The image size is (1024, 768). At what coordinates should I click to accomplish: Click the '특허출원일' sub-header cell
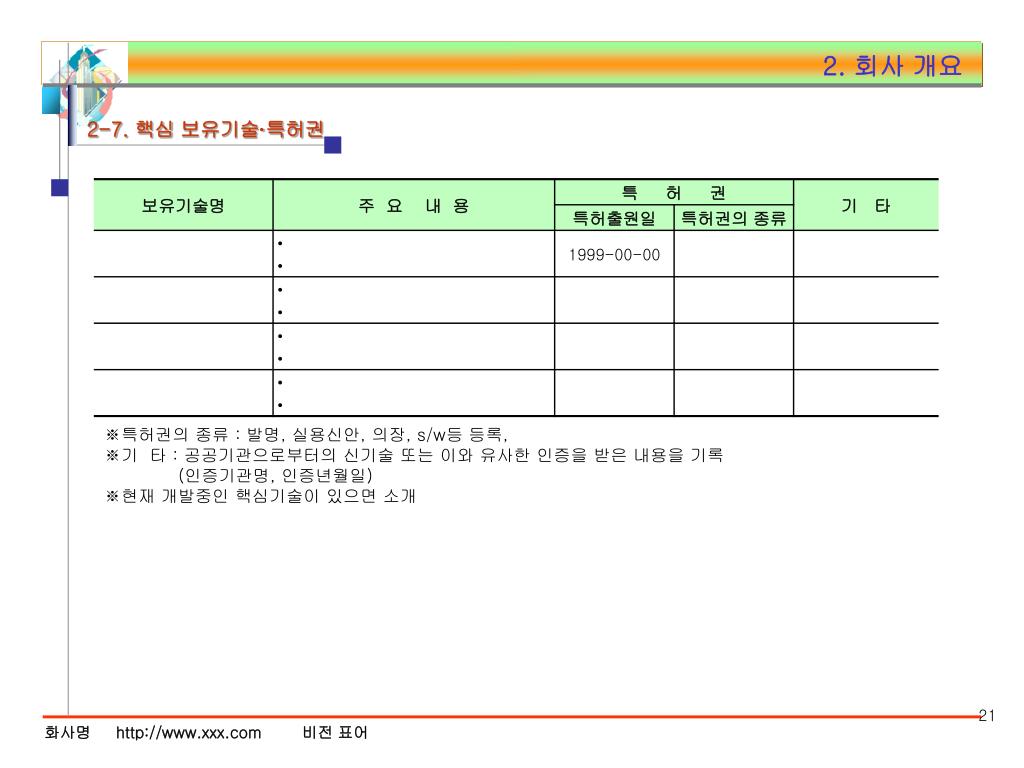point(614,217)
